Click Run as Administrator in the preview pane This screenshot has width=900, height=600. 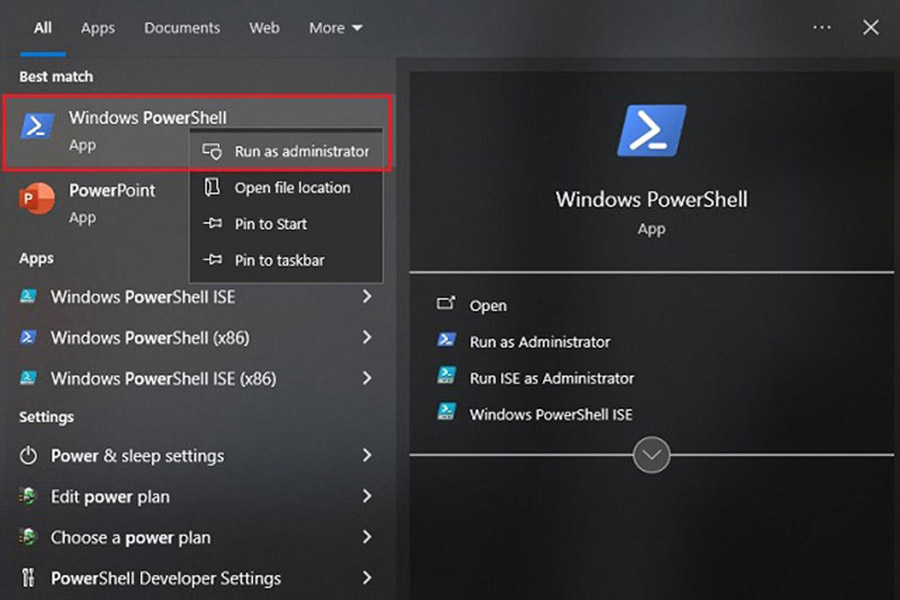540,342
